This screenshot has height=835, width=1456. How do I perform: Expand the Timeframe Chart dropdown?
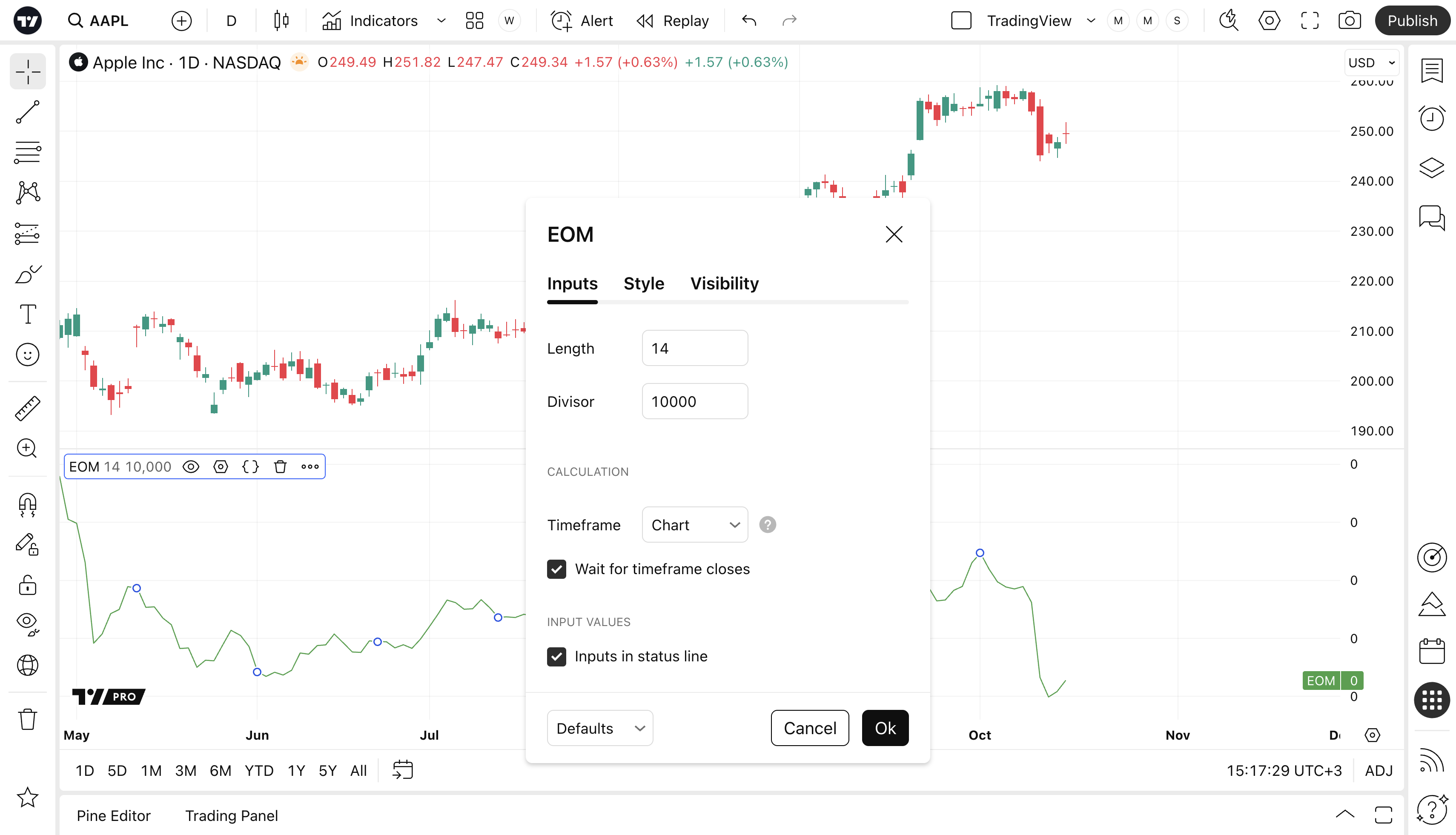tap(695, 525)
